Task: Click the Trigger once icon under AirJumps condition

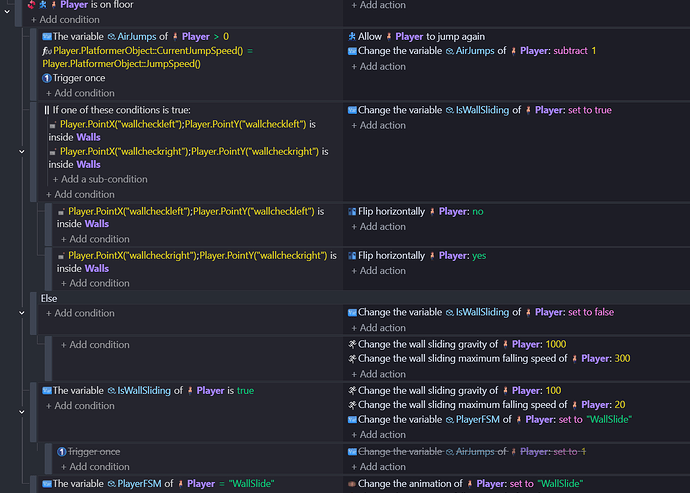Action: (47, 78)
